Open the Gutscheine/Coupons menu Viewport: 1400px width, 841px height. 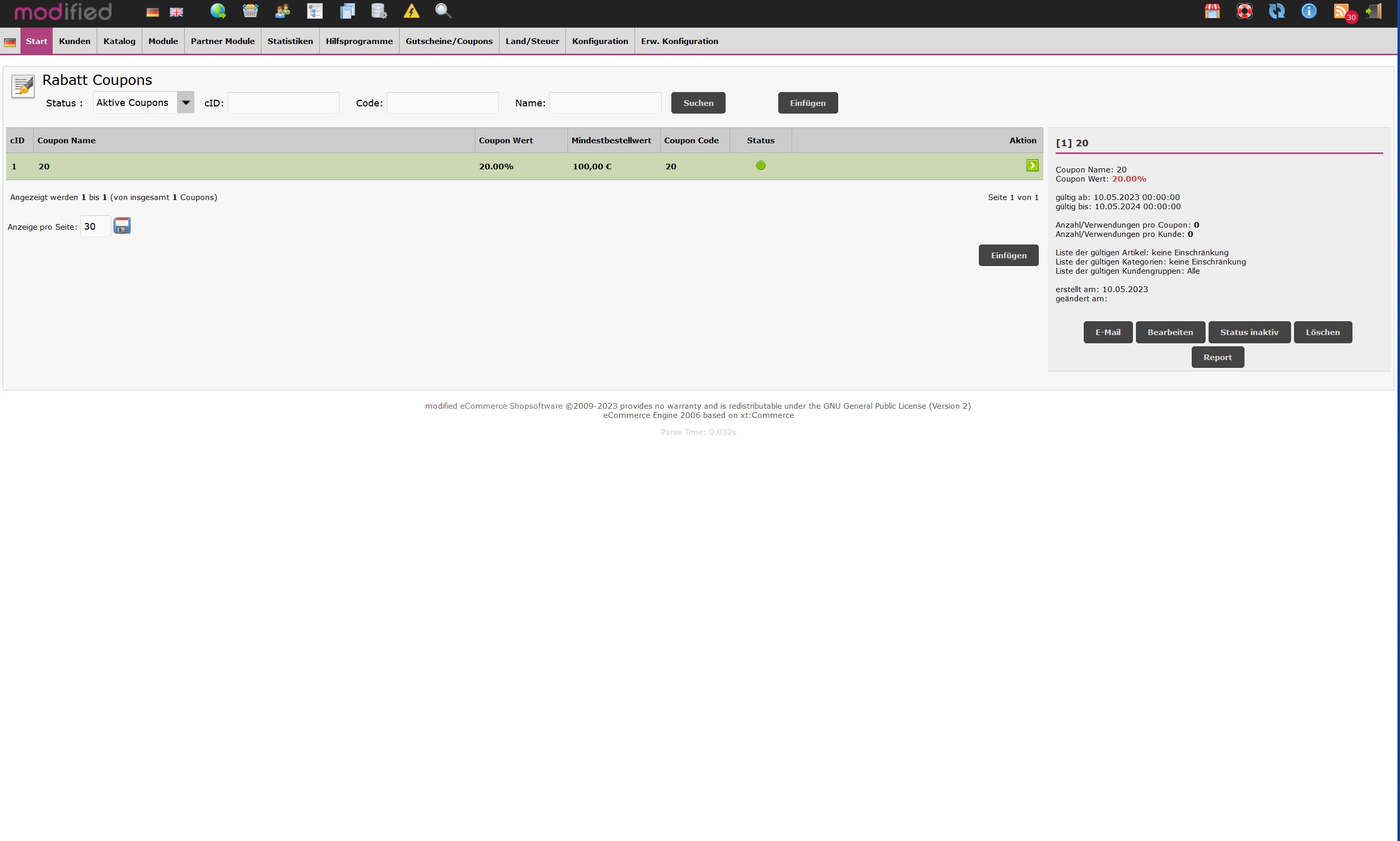click(449, 41)
